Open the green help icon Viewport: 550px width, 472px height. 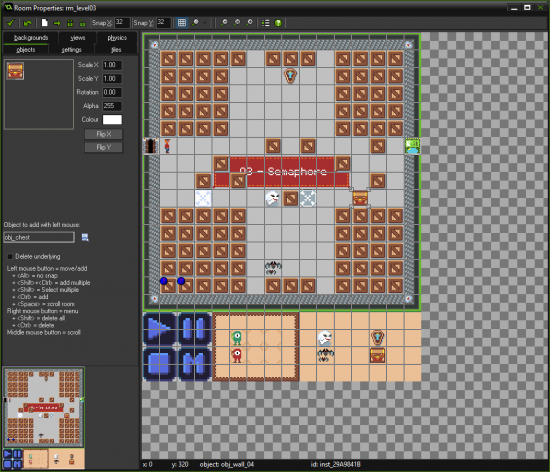click(278, 23)
